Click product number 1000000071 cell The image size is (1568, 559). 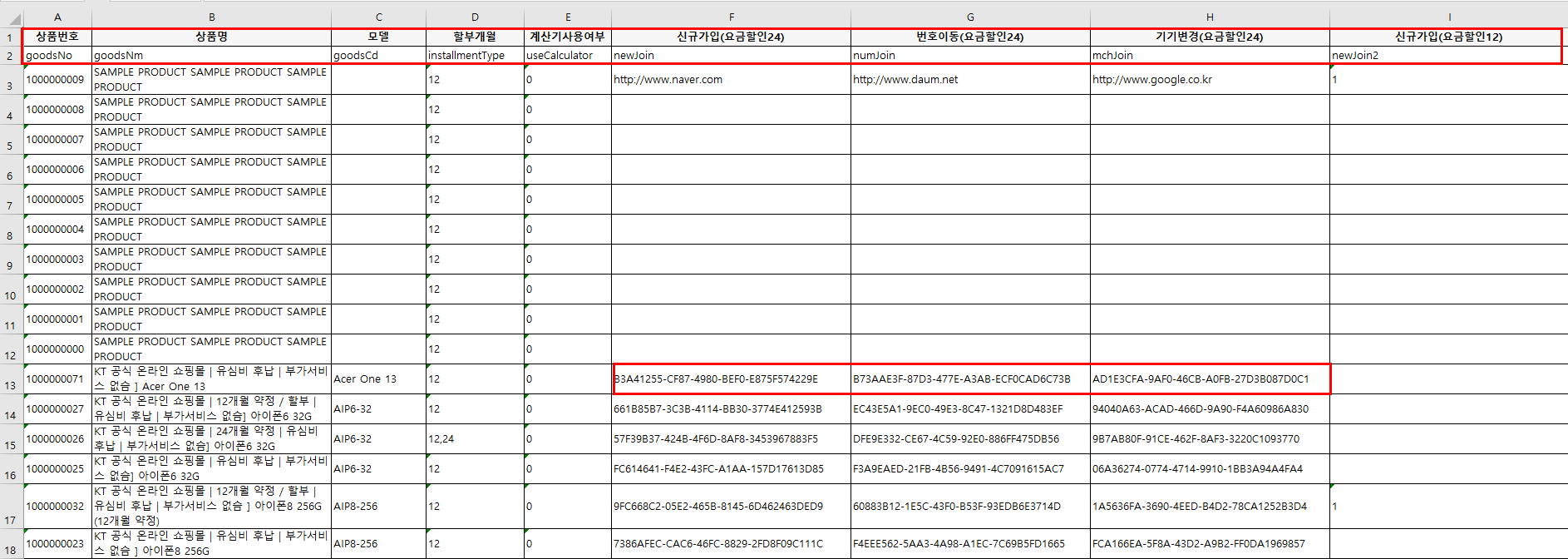pyautogui.click(x=57, y=379)
